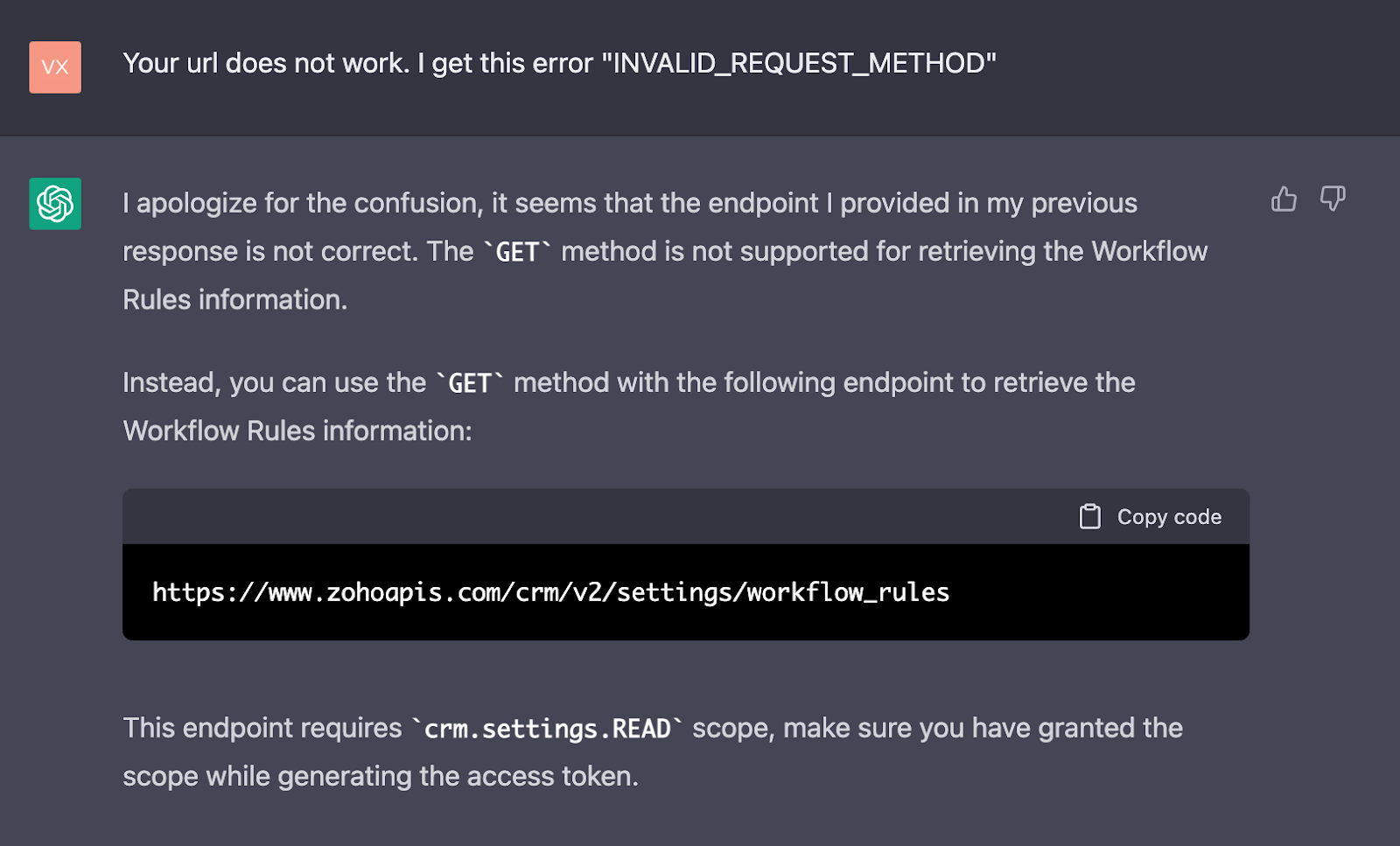This screenshot has height=846, width=1400.
Task: Click the zohoapis workflow_rules URL text
Action: click(x=551, y=592)
